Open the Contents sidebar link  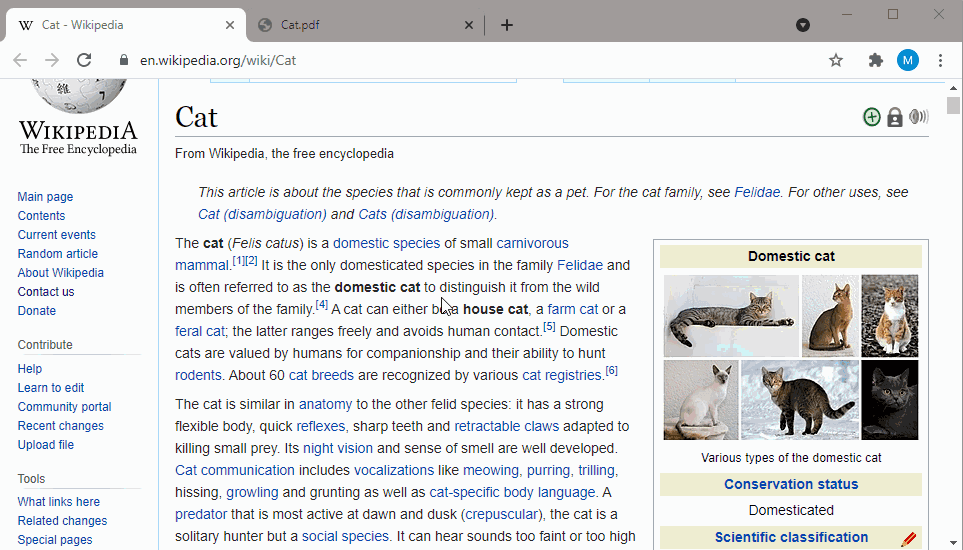click(x=41, y=215)
